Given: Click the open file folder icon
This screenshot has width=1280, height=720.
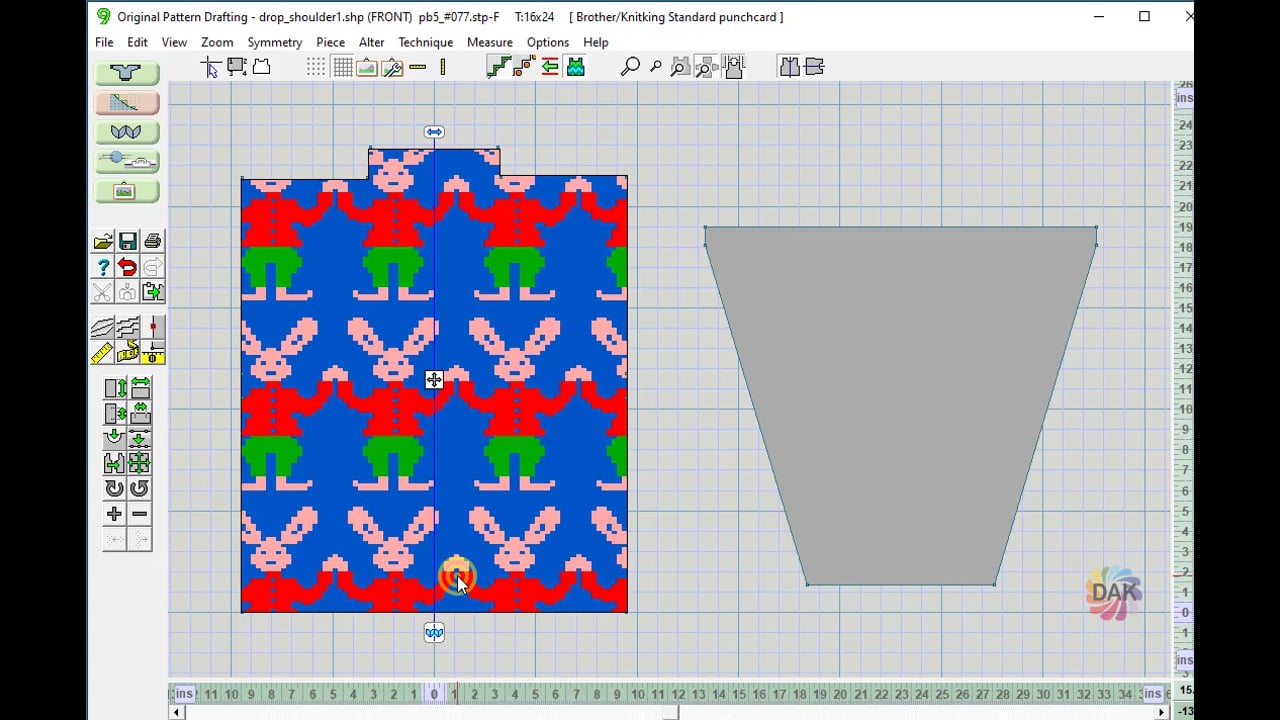Looking at the screenshot, I should pyautogui.click(x=103, y=241).
